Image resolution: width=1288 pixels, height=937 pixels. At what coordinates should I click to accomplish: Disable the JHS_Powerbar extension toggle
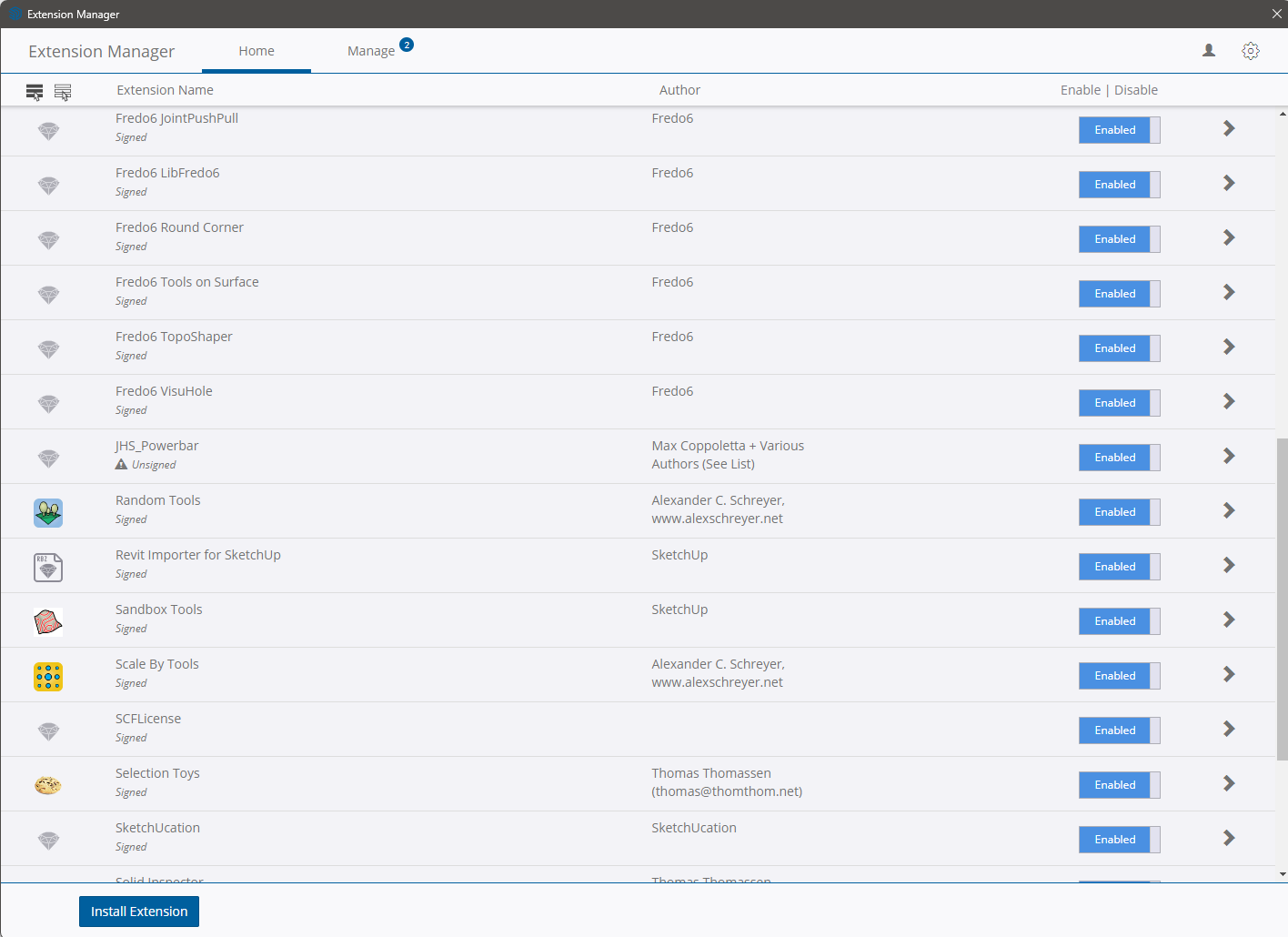coord(1119,458)
